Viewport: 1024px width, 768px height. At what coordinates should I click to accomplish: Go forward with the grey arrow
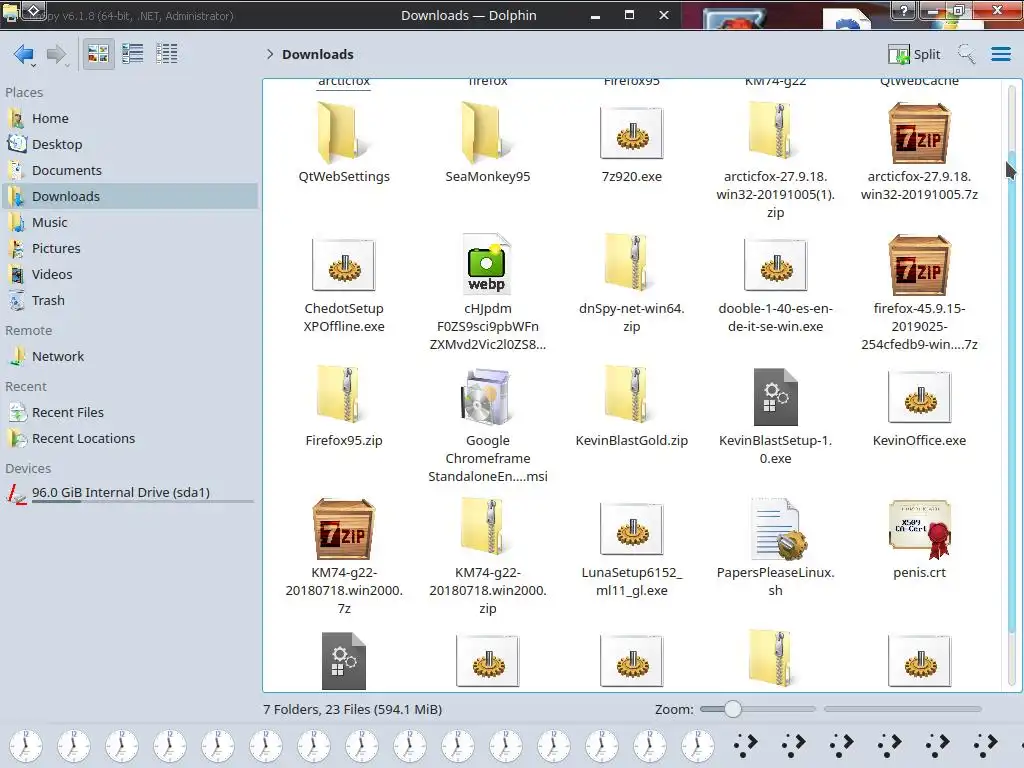click(57, 54)
